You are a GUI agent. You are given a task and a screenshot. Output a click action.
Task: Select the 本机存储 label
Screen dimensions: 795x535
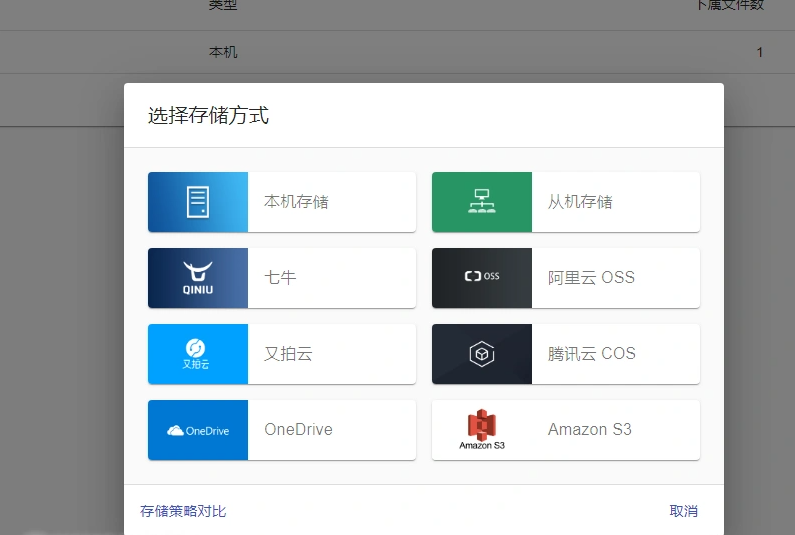(x=296, y=202)
